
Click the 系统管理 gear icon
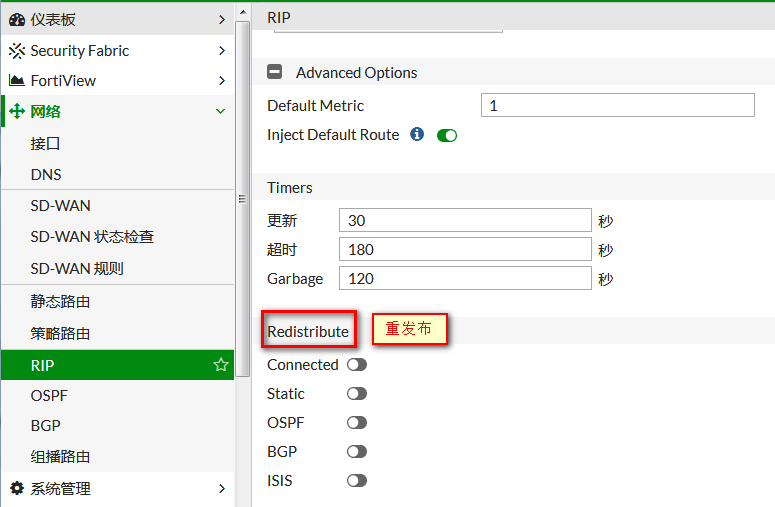pyautogui.click(x=17, y=489)
